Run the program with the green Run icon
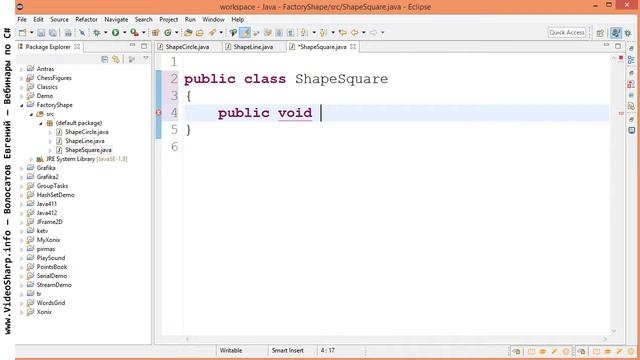This screenshot has height=360, width=640. click(116, 33)
